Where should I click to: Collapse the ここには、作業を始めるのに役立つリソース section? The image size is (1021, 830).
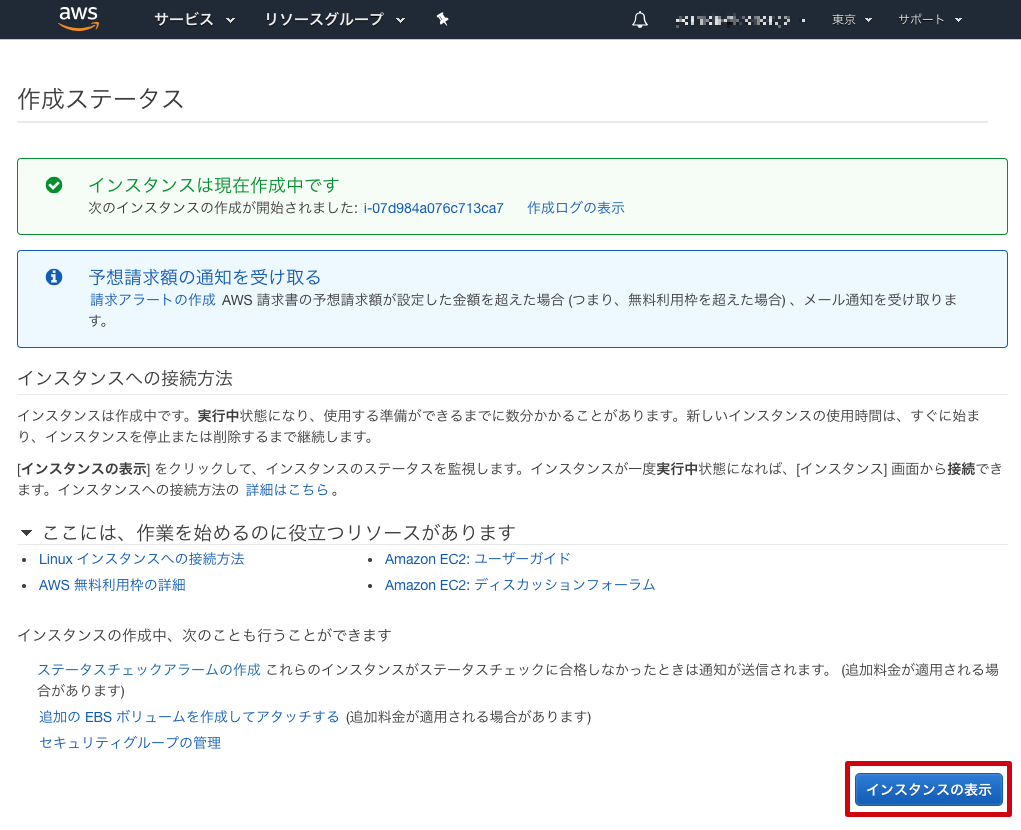[x=26, y=533]
